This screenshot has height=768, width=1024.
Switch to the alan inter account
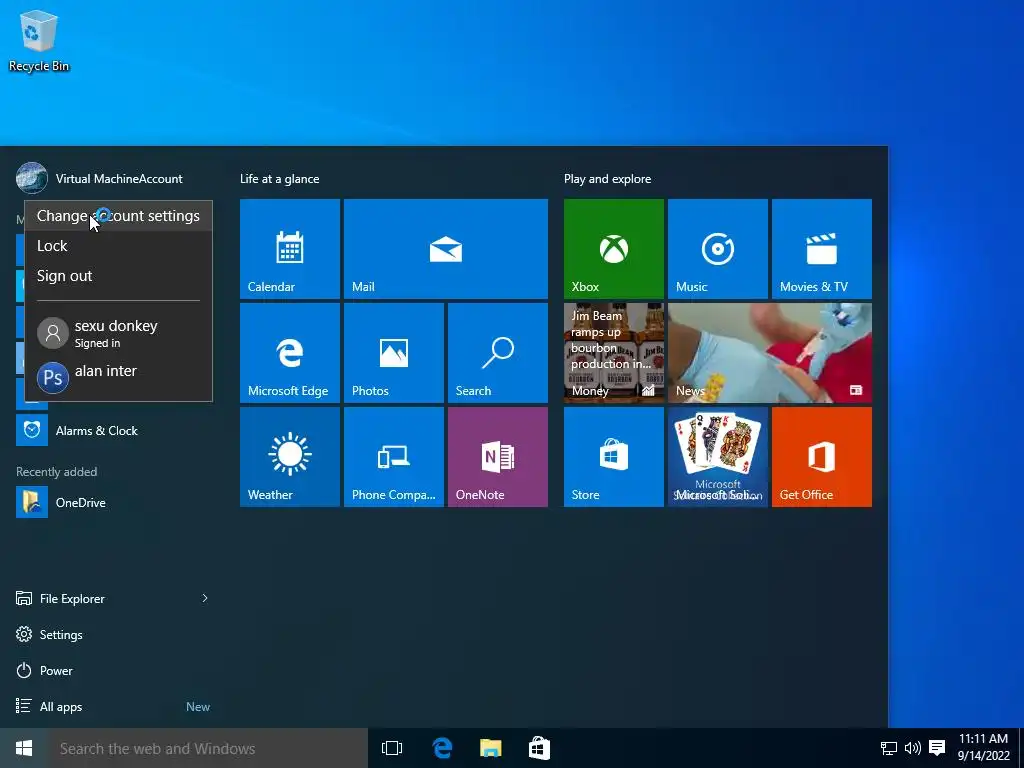click(x=118, y=377)
